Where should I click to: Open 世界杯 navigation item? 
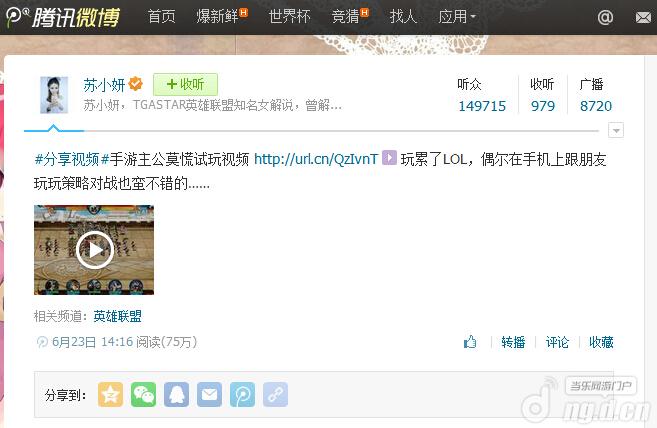pos(290,17)
